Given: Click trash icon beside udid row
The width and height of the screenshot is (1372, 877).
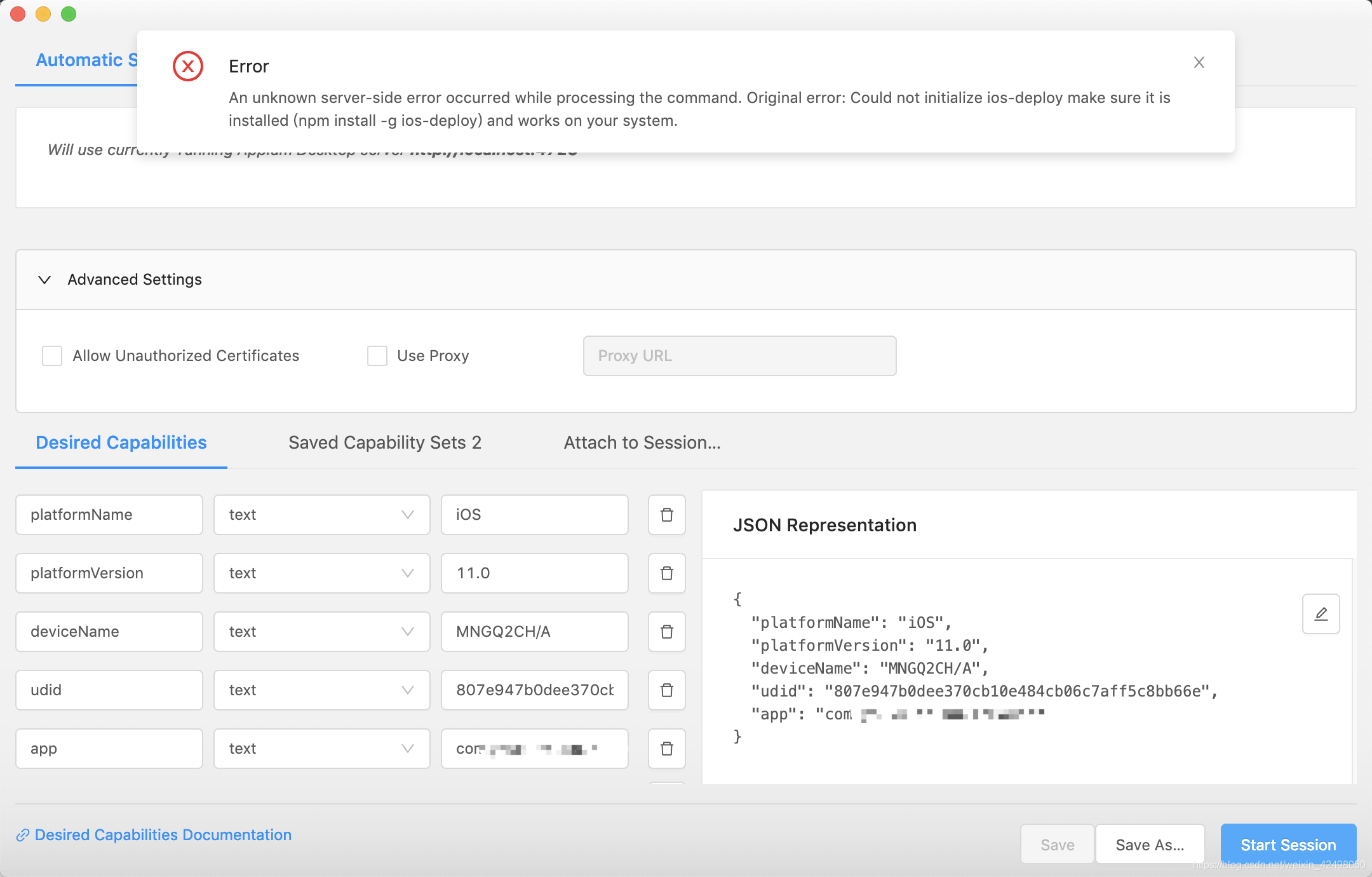Looking at the screenshot, I should [666, 690].
